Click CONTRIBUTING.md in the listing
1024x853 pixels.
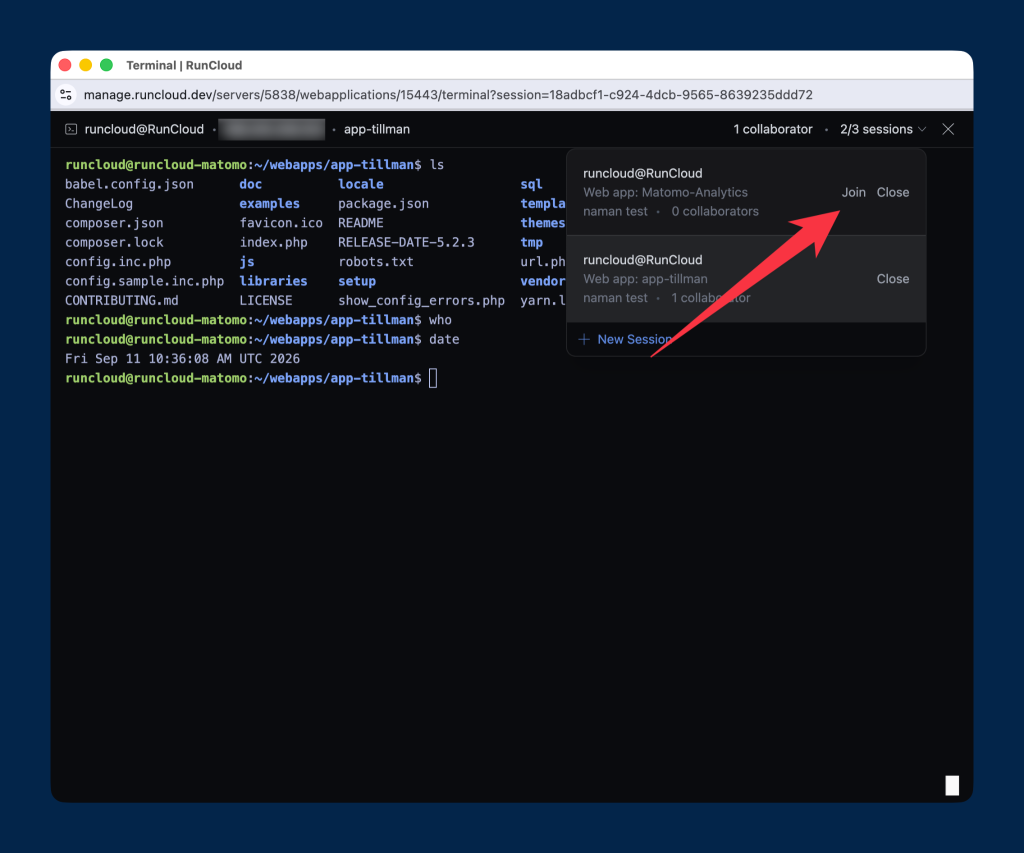[121, 300]
